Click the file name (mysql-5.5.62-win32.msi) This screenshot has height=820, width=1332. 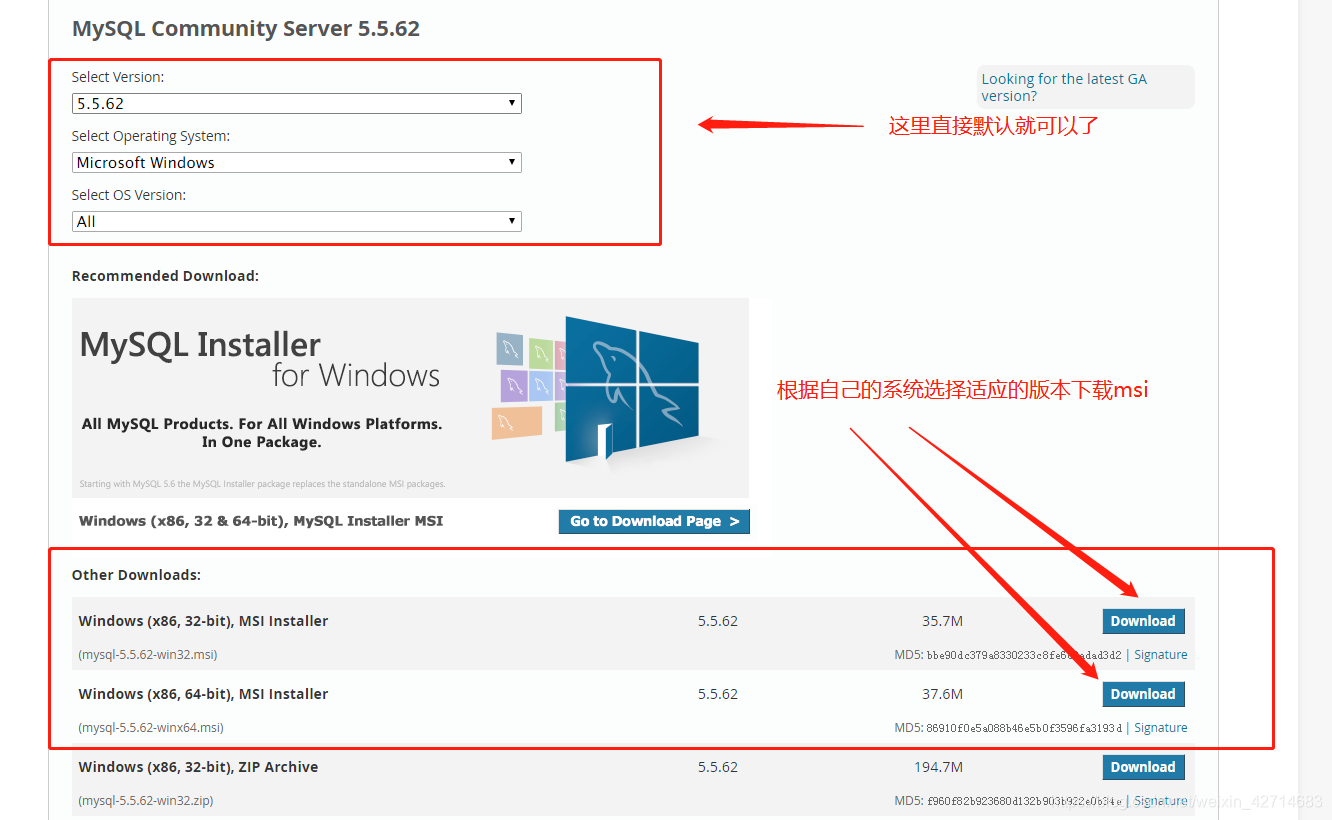pos(148,655)
